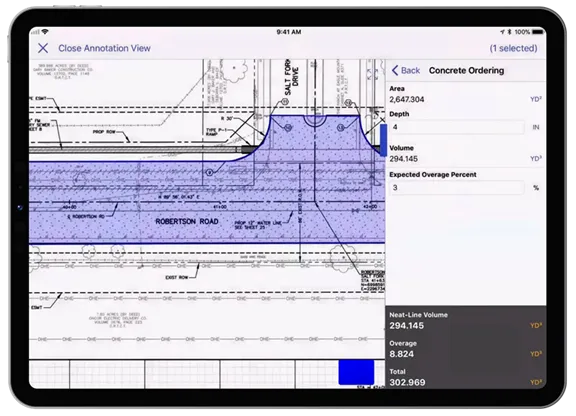This screenshot has width=576, height=416.
Task: Click the Volume field label
Action: coord(402,148)
